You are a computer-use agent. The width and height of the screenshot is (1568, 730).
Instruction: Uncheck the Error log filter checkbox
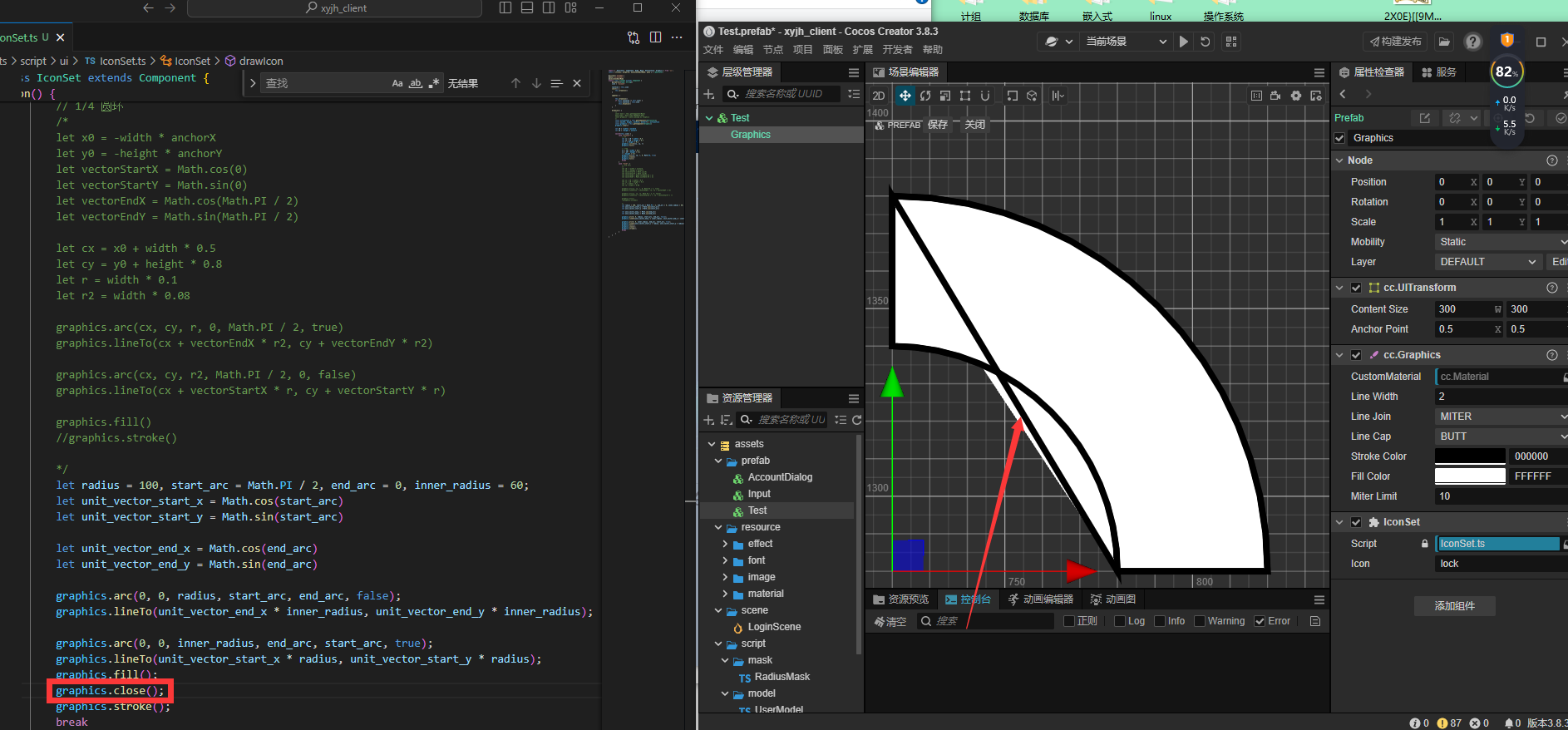pos(1260,621)
